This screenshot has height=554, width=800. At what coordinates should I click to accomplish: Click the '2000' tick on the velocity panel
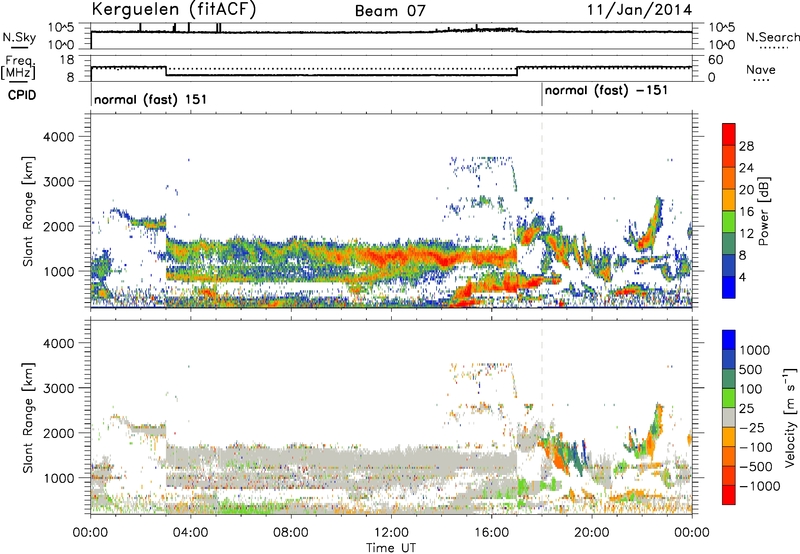[59, 433]
